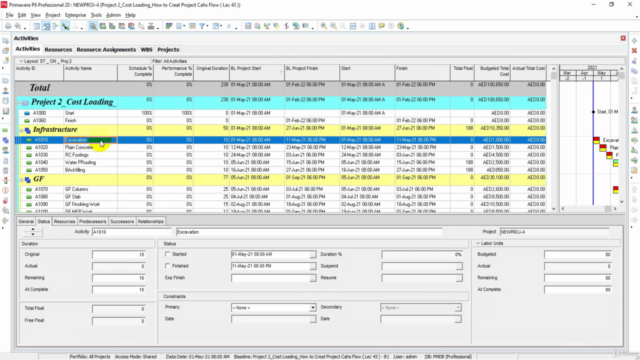Click the Filter funnel toolbar icon

pos(202,26)
